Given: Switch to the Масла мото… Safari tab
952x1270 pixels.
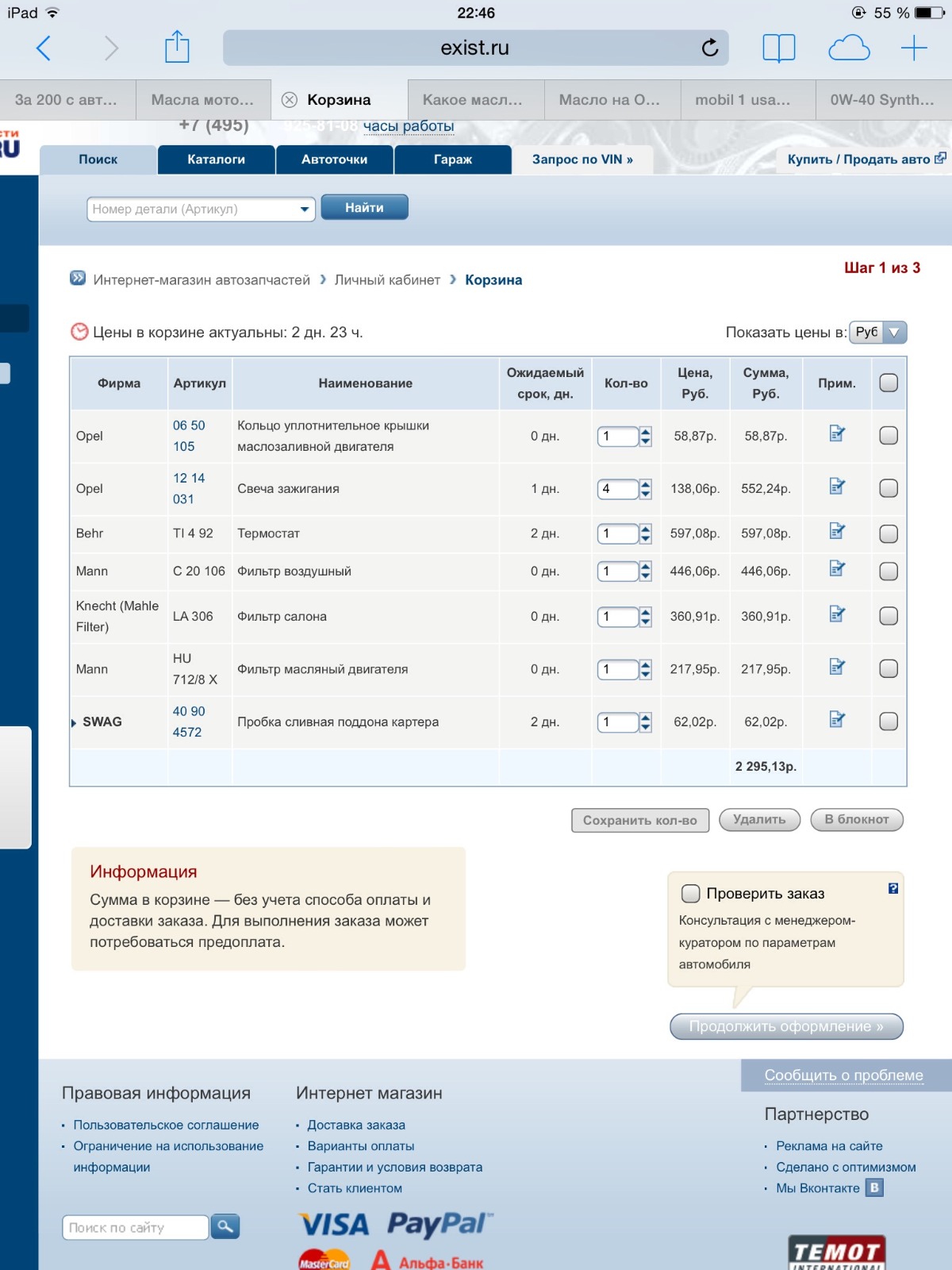Looking at the screenshot, I should (x=203, y=100).
